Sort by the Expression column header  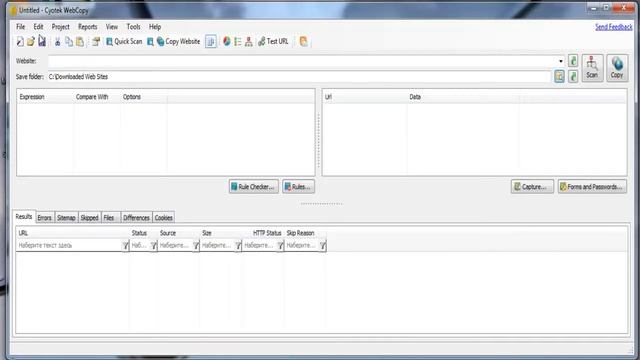point(45,97)
